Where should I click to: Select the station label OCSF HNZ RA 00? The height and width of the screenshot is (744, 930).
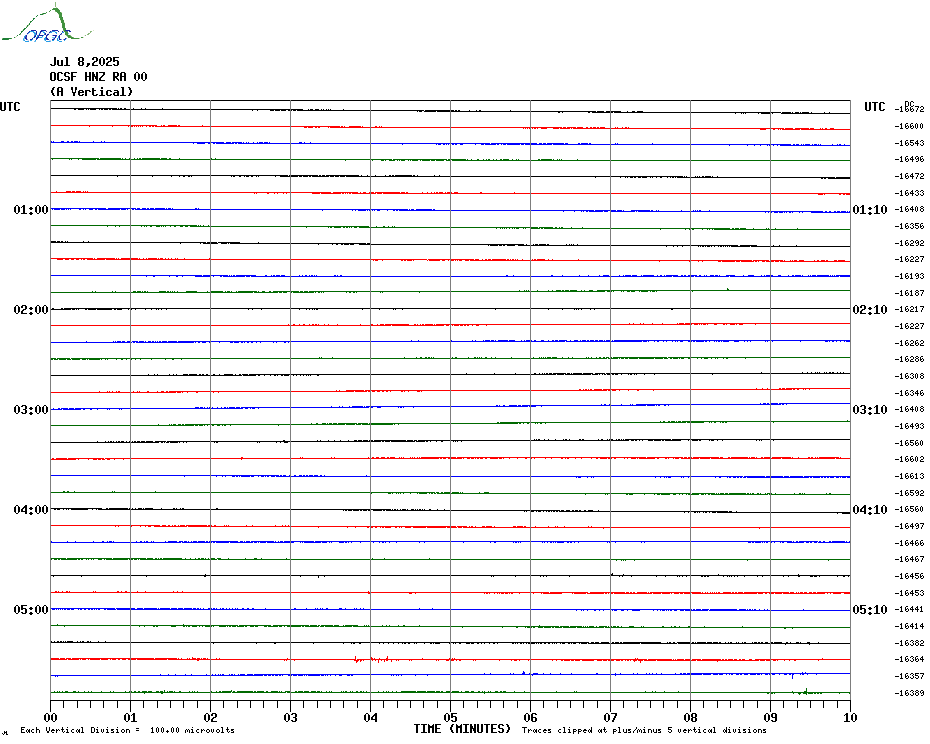click(98, 77)
